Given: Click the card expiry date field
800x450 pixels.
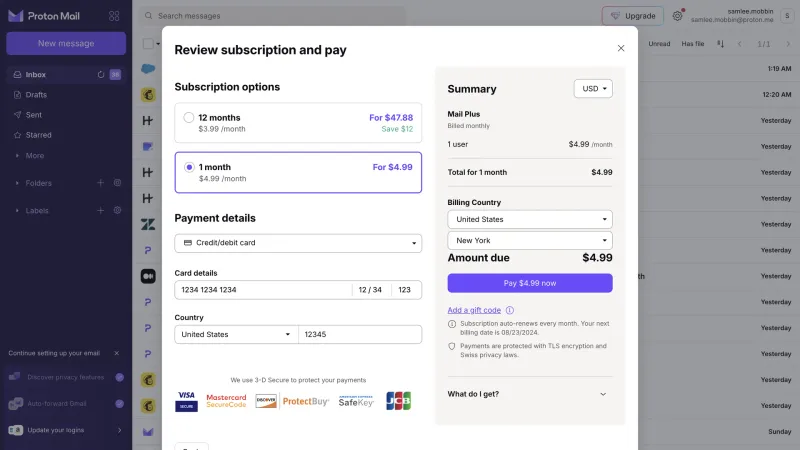Looking at the screenshot, I should tap(370, 290).
